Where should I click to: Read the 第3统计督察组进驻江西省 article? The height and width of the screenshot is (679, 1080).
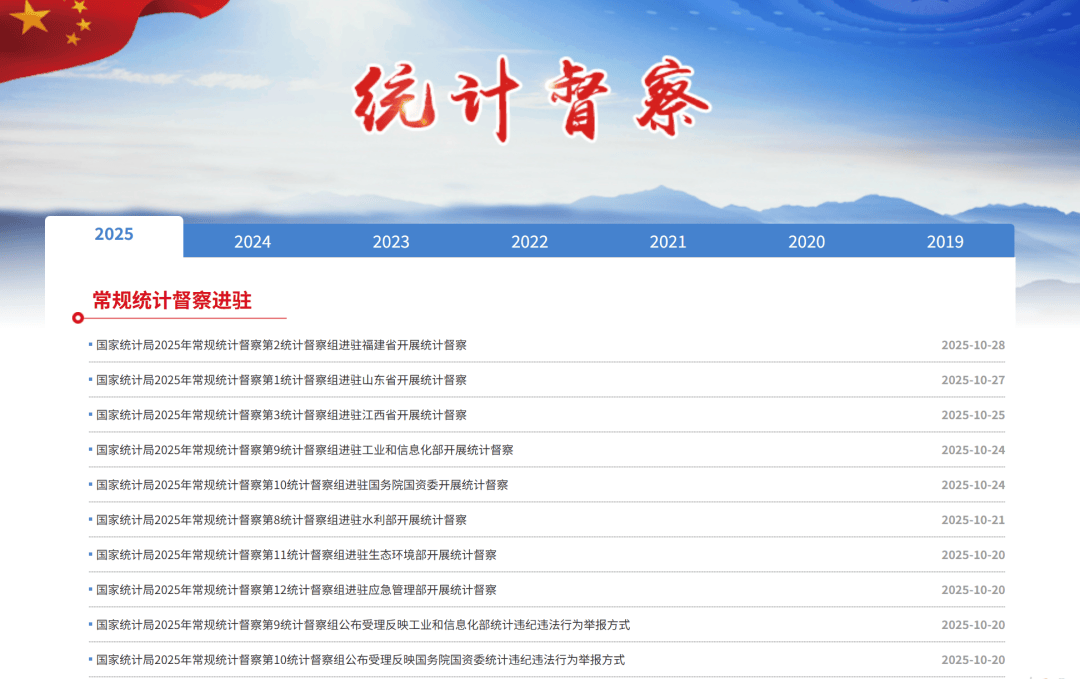(x=281, y=415)
